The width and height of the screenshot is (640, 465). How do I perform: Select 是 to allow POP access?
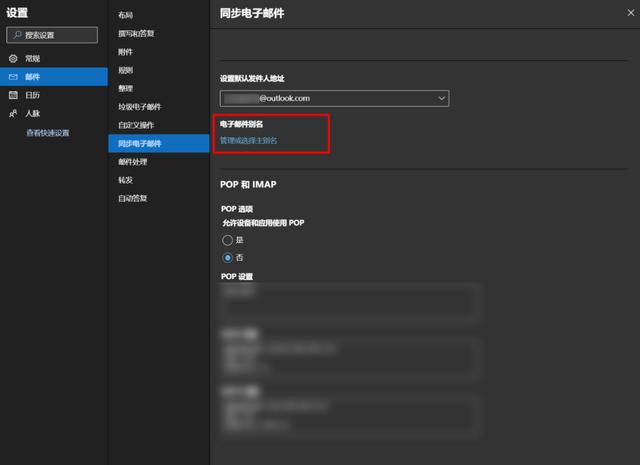point(227,240)
